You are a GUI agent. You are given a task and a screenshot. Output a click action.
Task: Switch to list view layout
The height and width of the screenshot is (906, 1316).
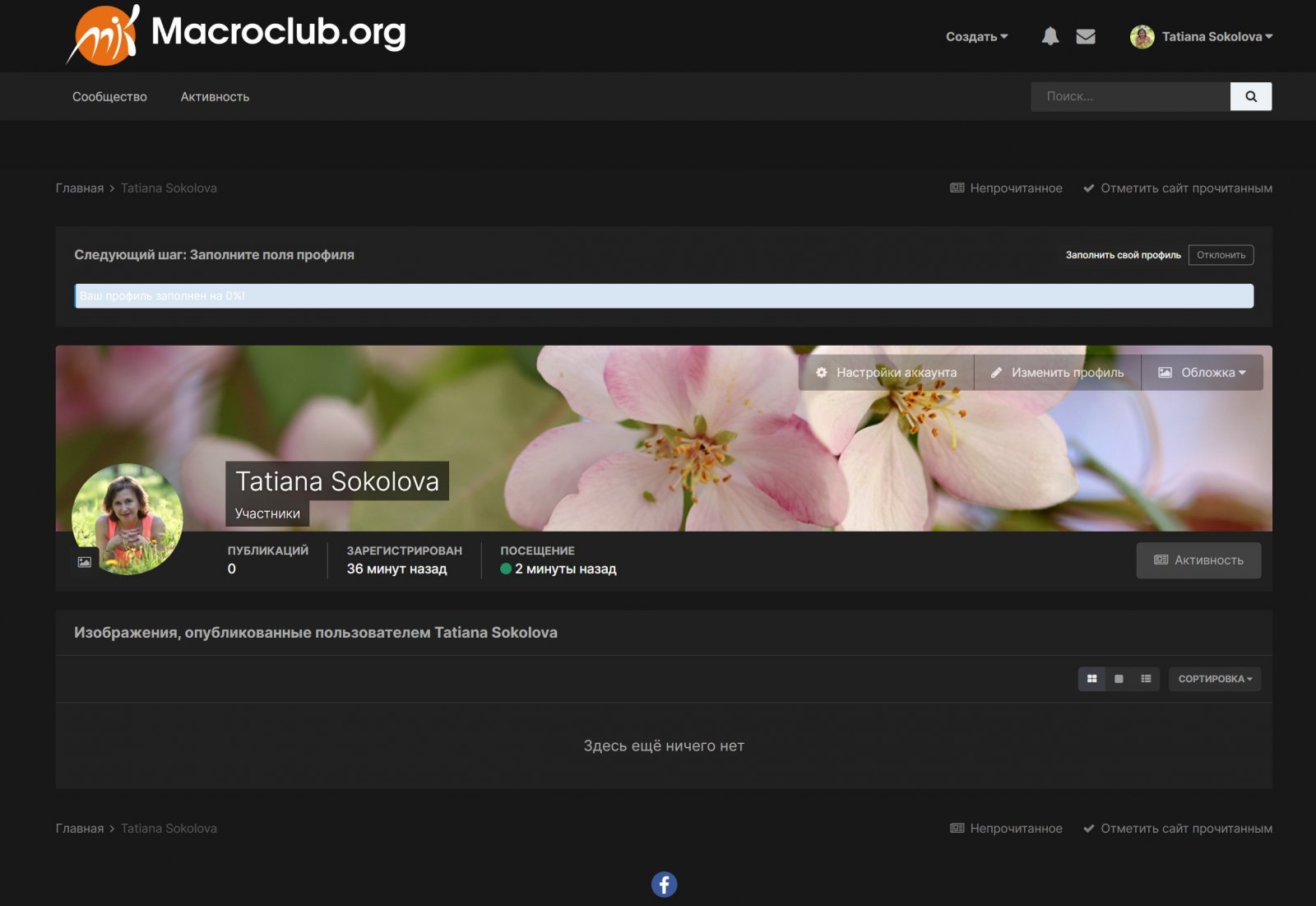point(1146,679)
